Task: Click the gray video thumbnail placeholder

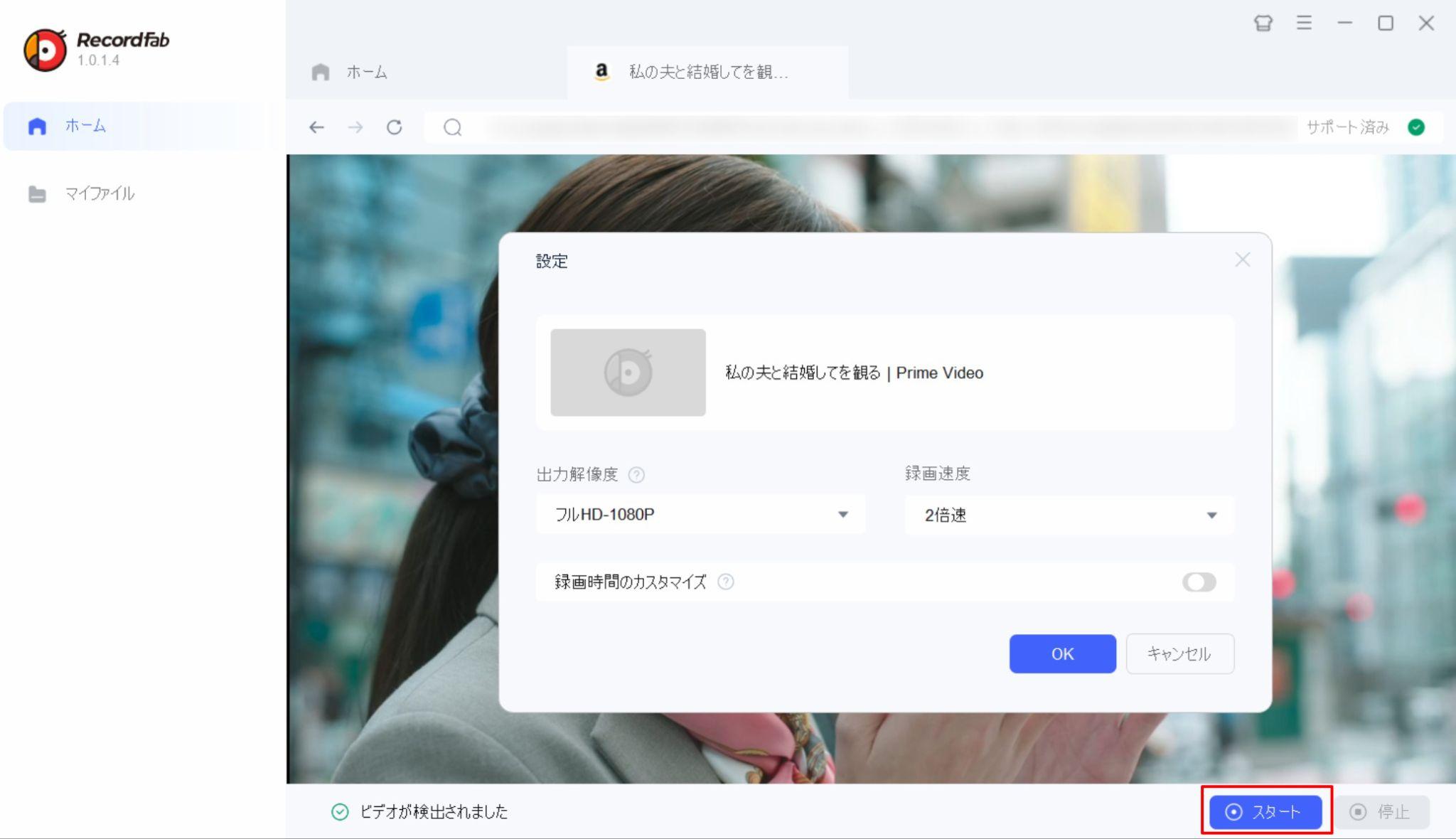Action: click(x=628, y=373)
